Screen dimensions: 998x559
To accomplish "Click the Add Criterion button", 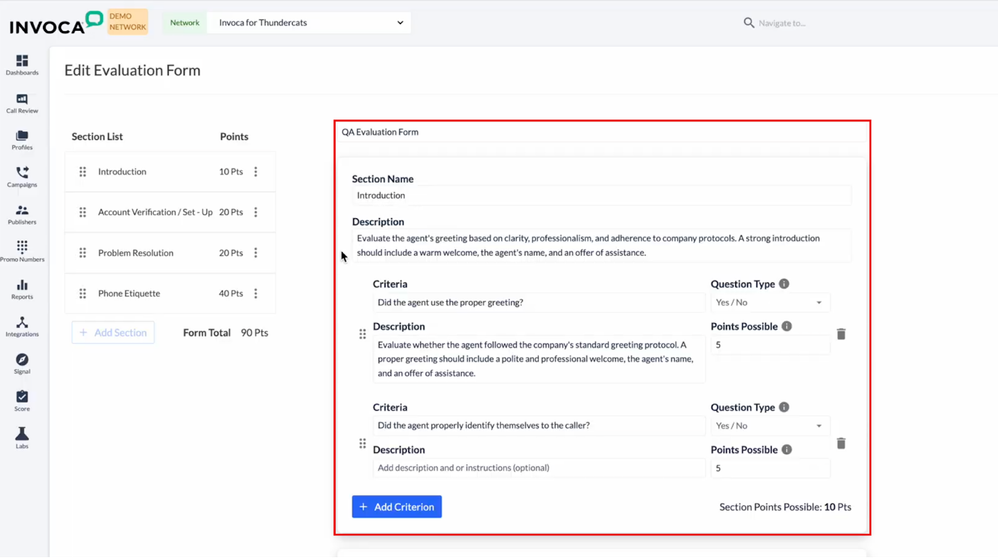I will coord(397,507).
